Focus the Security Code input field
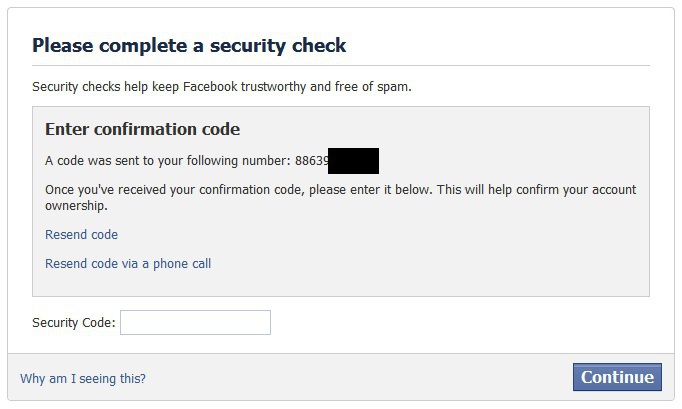 coord(195,323)
